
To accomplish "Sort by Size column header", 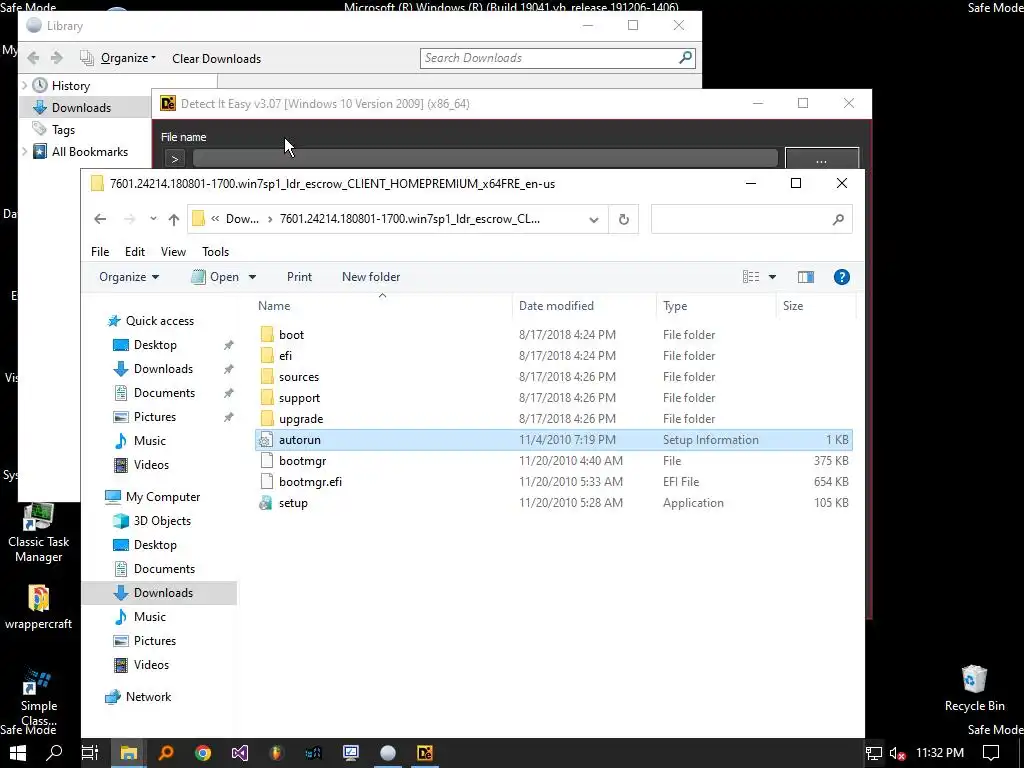I will coord(793,306).
